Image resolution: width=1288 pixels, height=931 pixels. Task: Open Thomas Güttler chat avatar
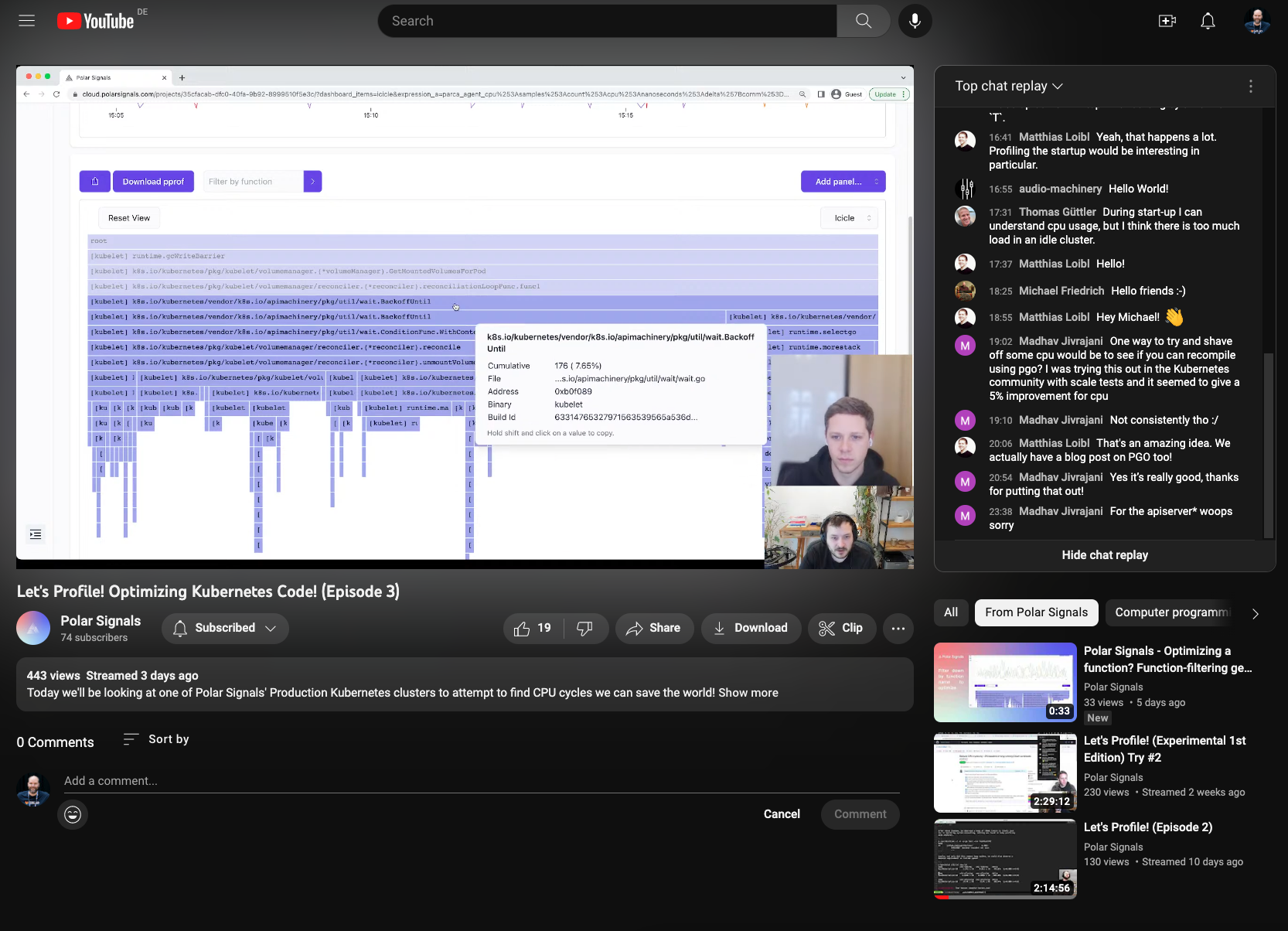pyautogui.click(x=965, y=215)
